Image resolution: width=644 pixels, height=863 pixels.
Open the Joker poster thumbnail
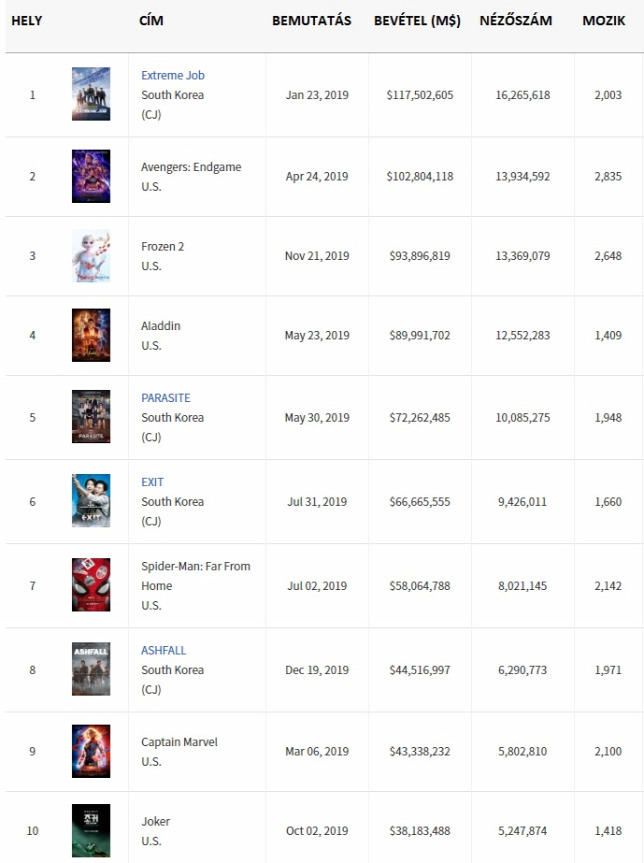coord(91,831)
